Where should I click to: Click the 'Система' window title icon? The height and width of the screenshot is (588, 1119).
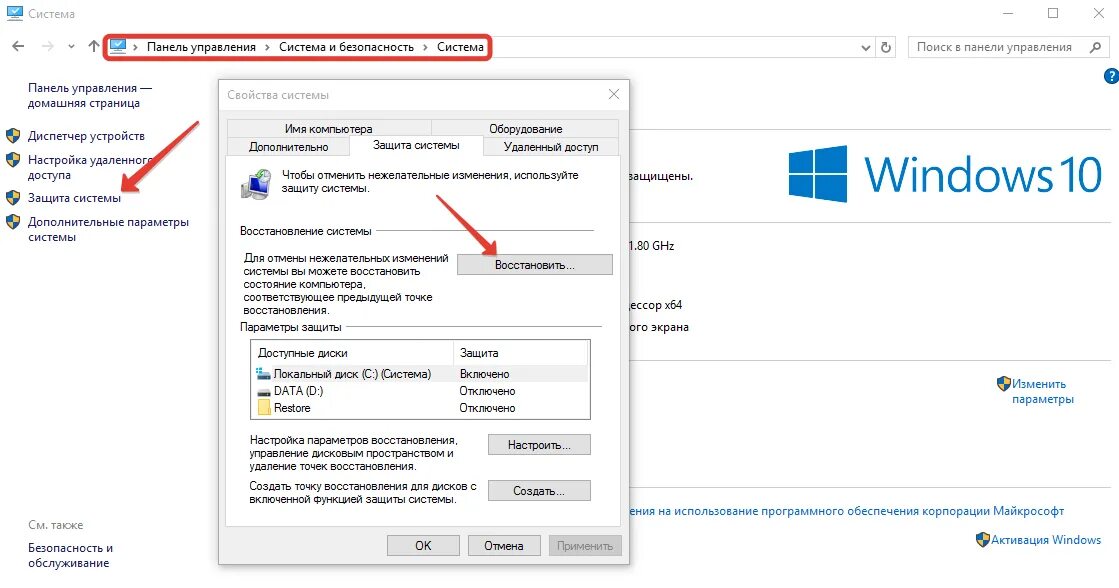pos(14,13)
